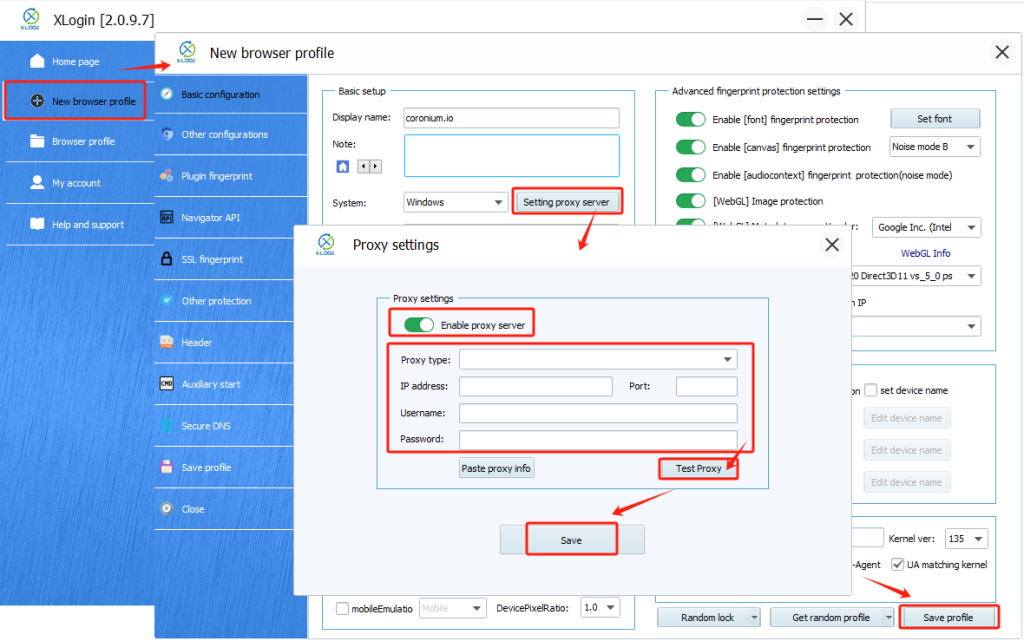
Task: Uncheck UA matching kernel checkbox
Action: (x=898, y=565)
